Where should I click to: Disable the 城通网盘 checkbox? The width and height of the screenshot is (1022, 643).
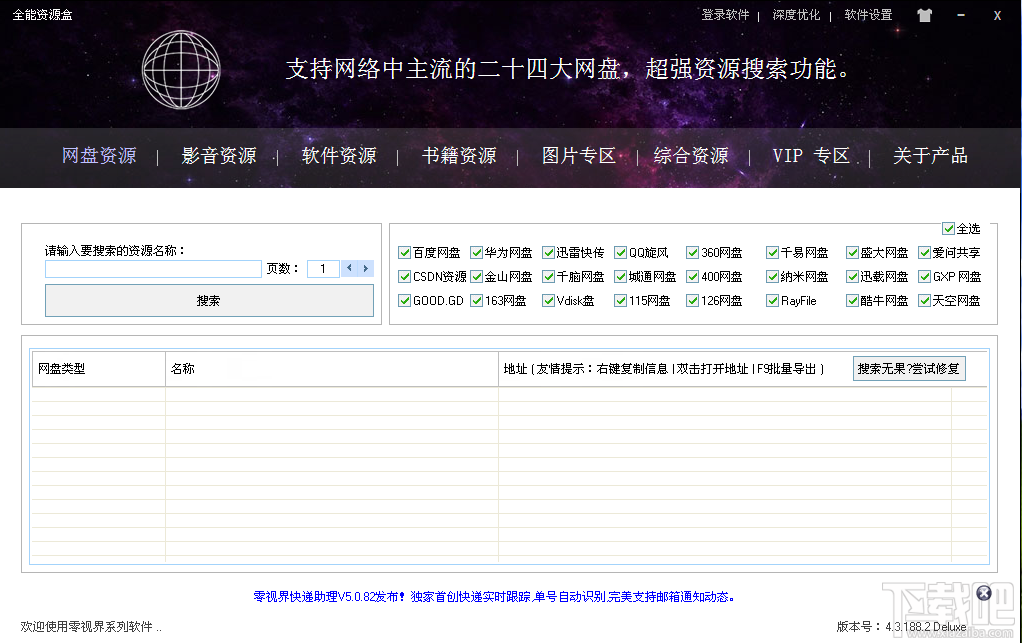[620, 277]
